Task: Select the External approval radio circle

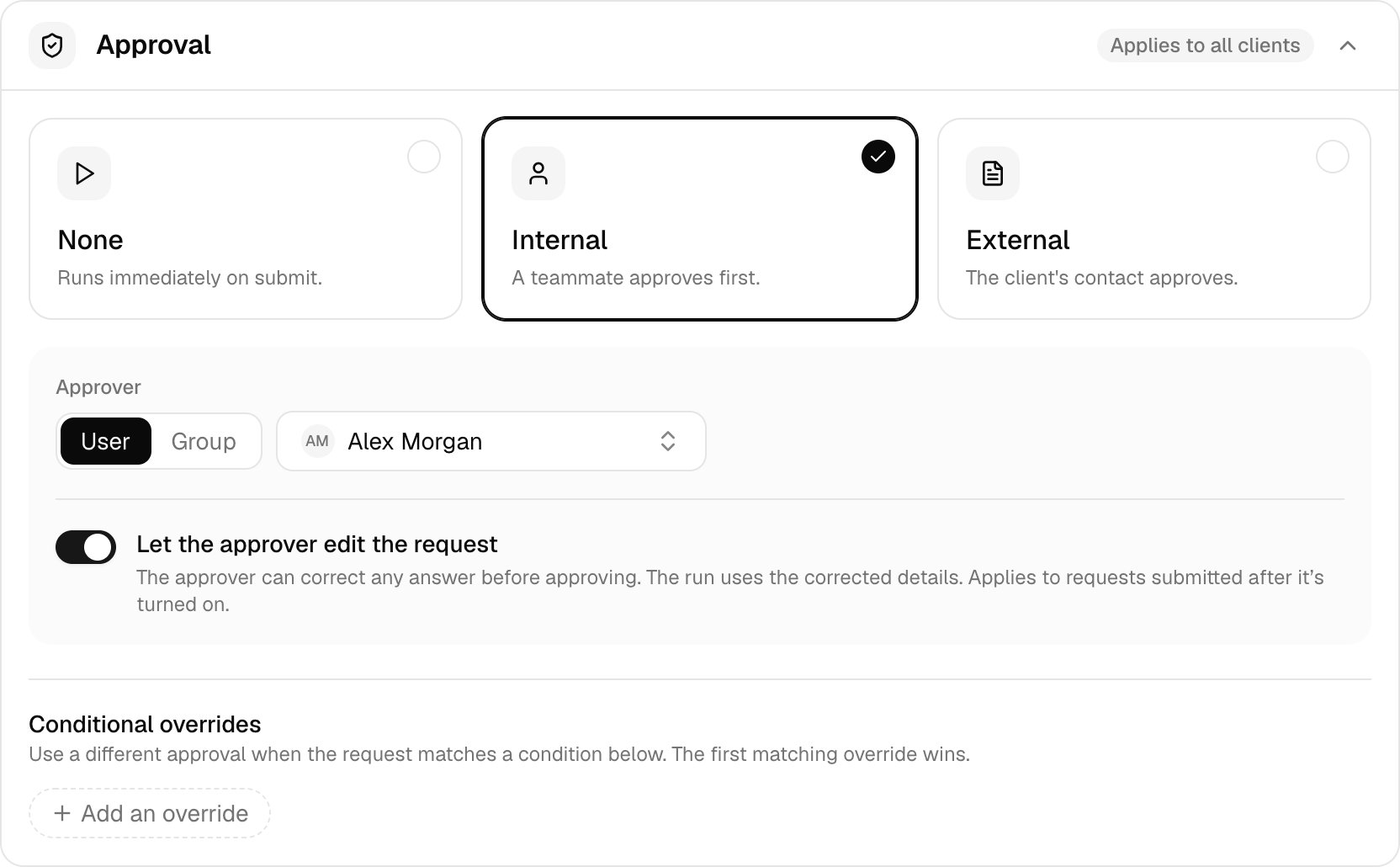Action: click(1333, 157)
